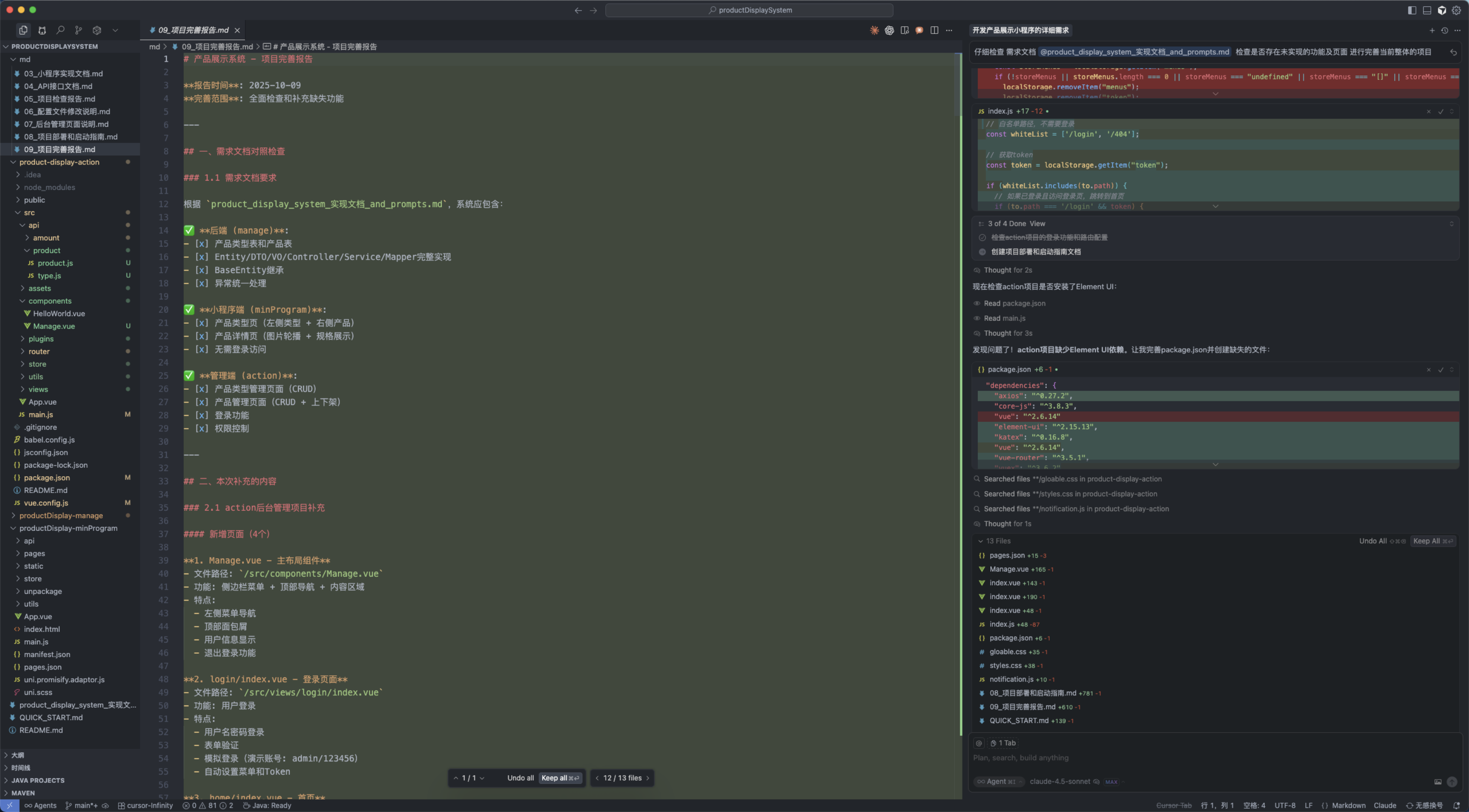
Task: Click the @ add context button
Action: 979,743
